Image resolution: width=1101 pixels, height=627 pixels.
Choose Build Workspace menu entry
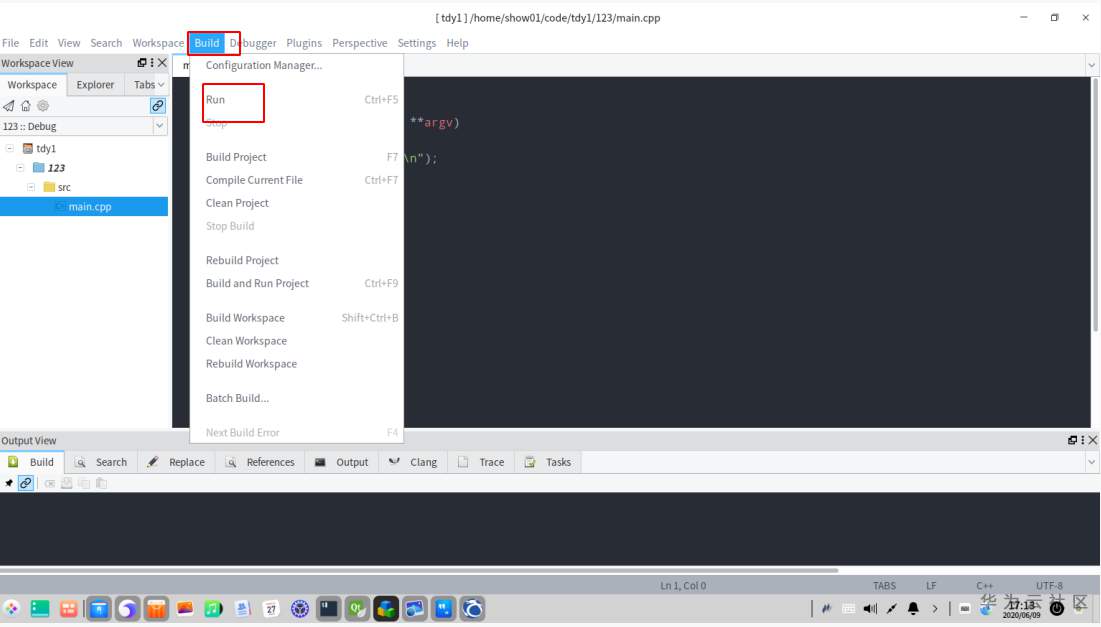tap(297, 318)
